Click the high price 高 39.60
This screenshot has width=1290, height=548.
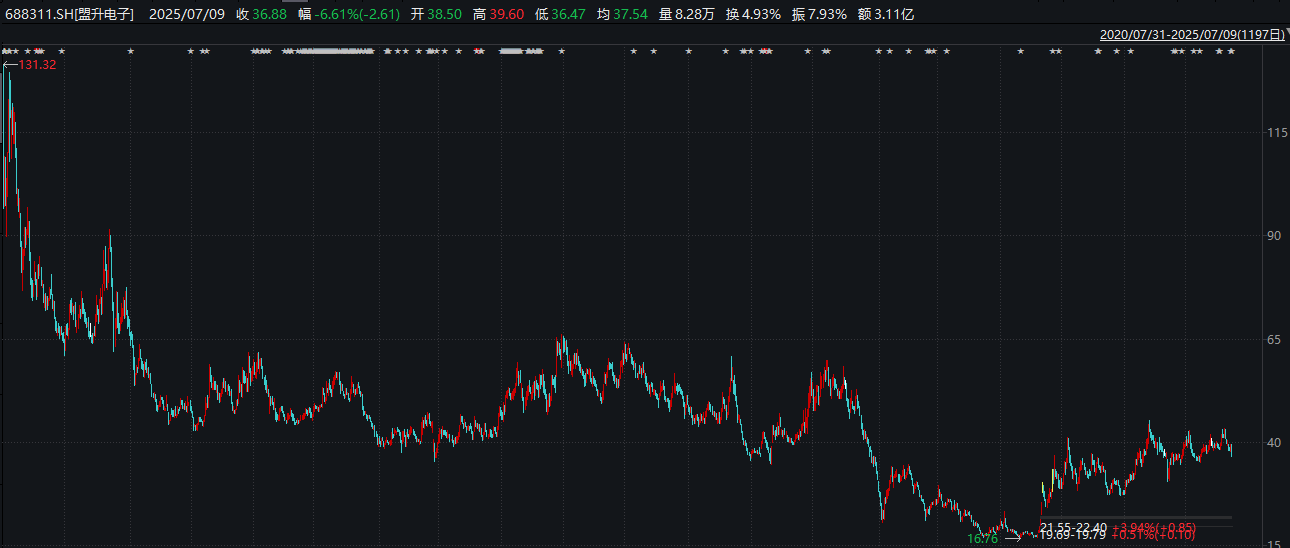[x=497, y=14]
